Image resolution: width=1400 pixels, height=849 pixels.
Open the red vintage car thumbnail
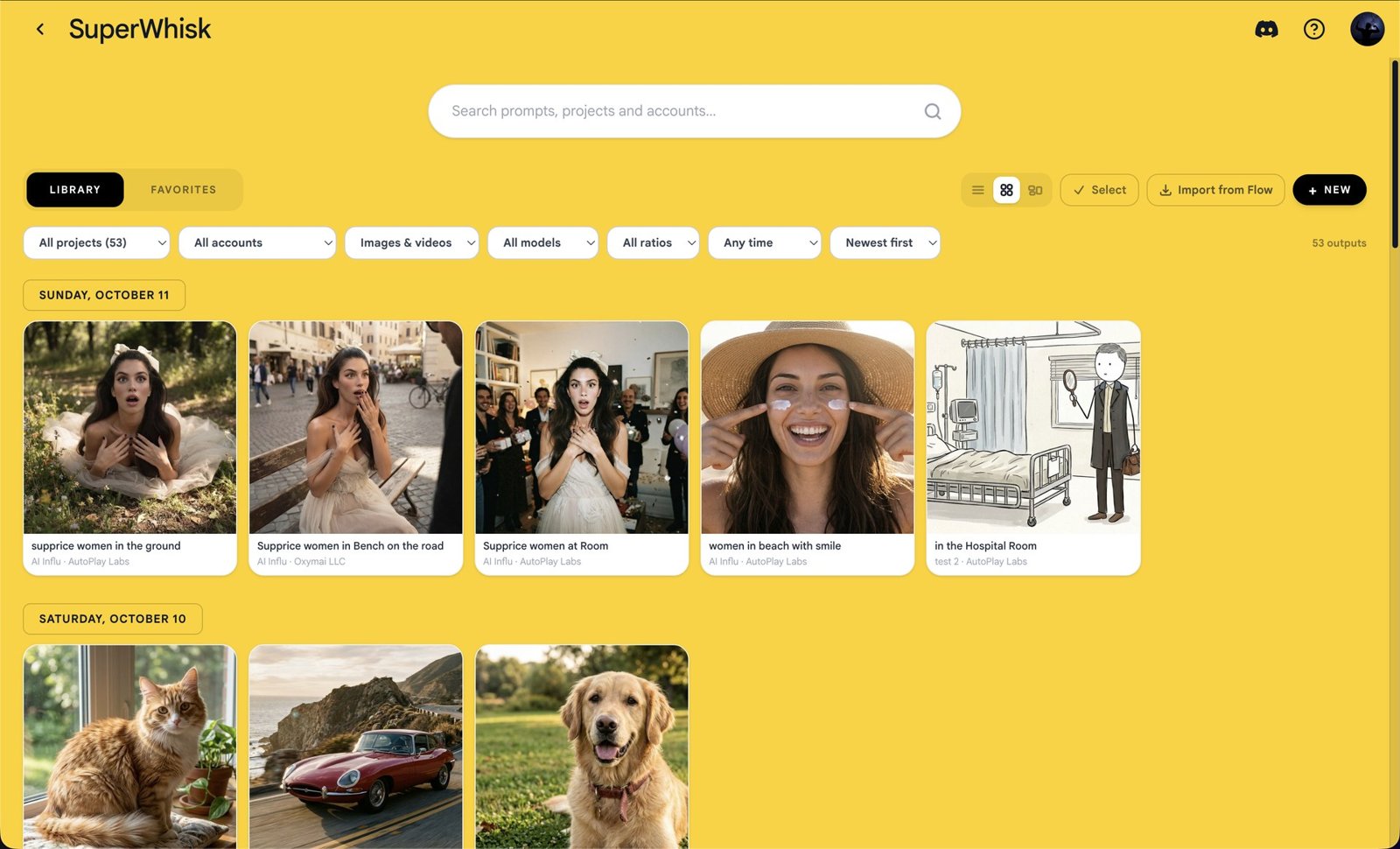[x=355, y=747]
